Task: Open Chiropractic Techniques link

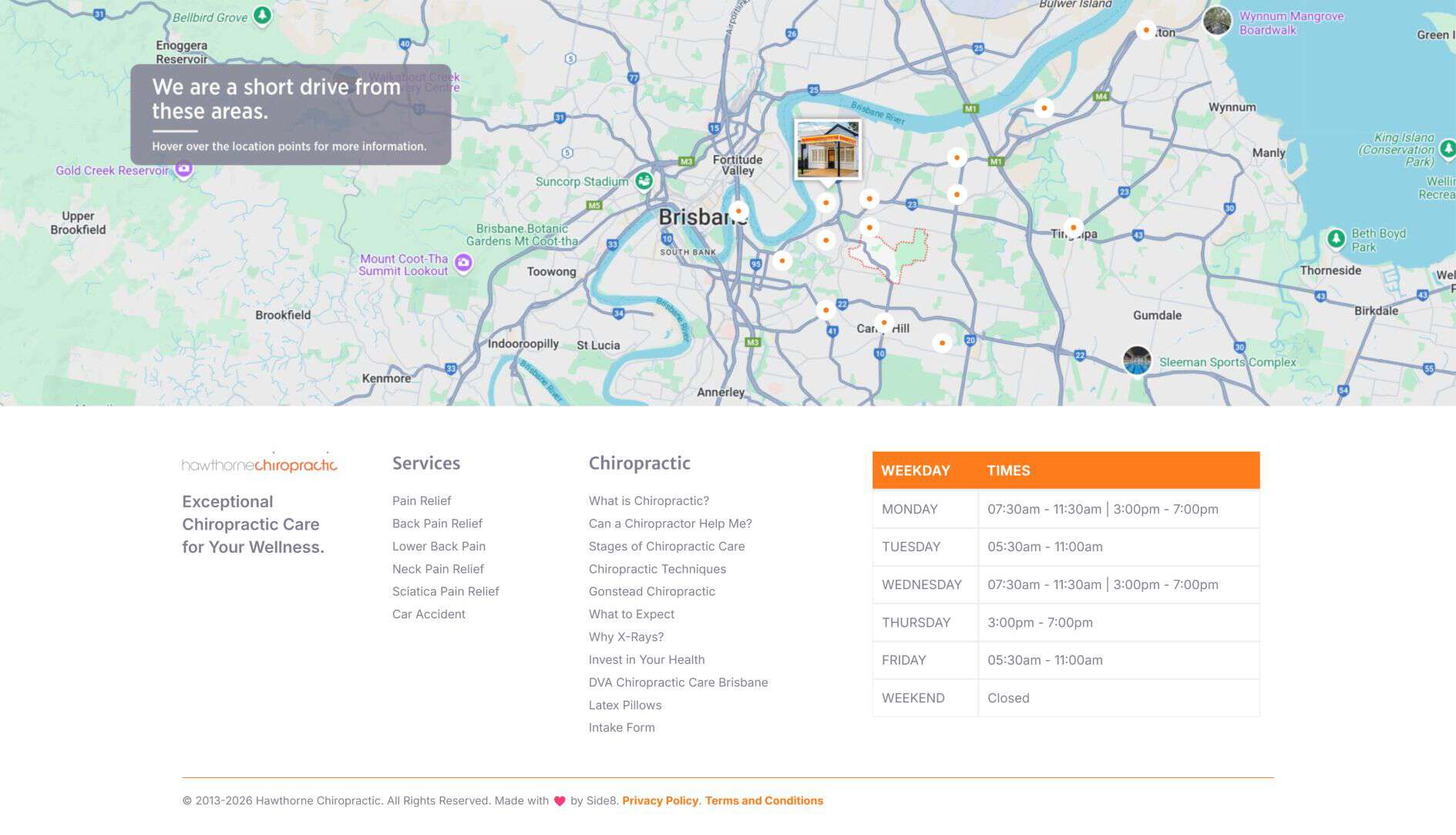Action: point(657,569)
